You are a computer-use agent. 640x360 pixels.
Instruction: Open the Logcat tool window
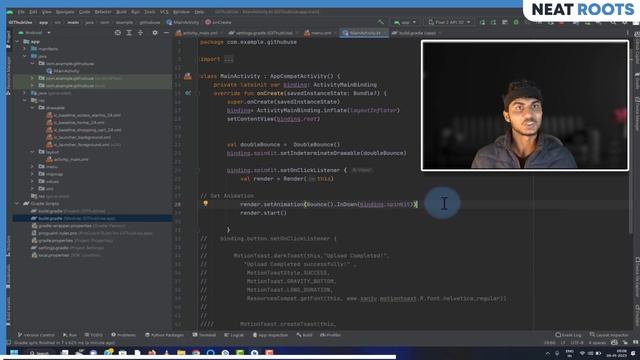click(234, 335)
